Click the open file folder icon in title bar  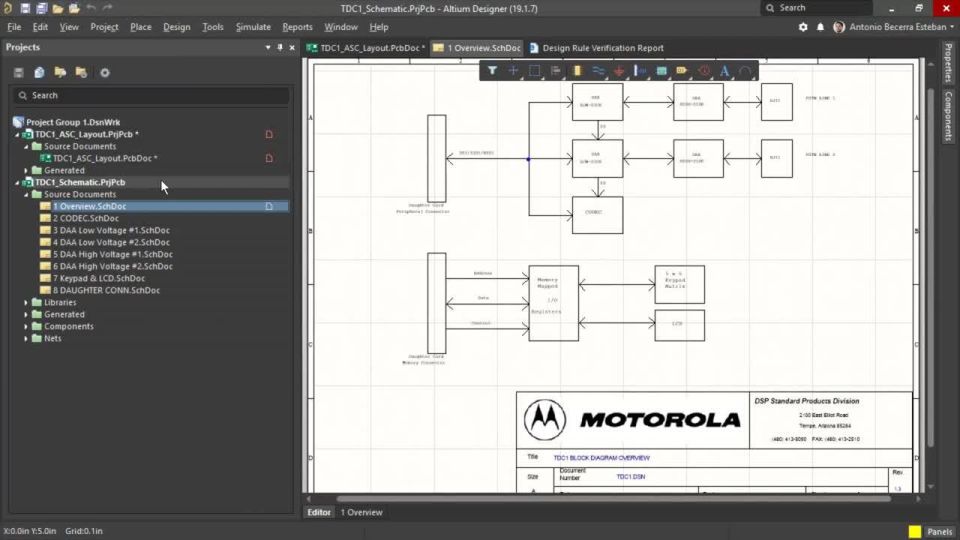[x=58, y=8]
